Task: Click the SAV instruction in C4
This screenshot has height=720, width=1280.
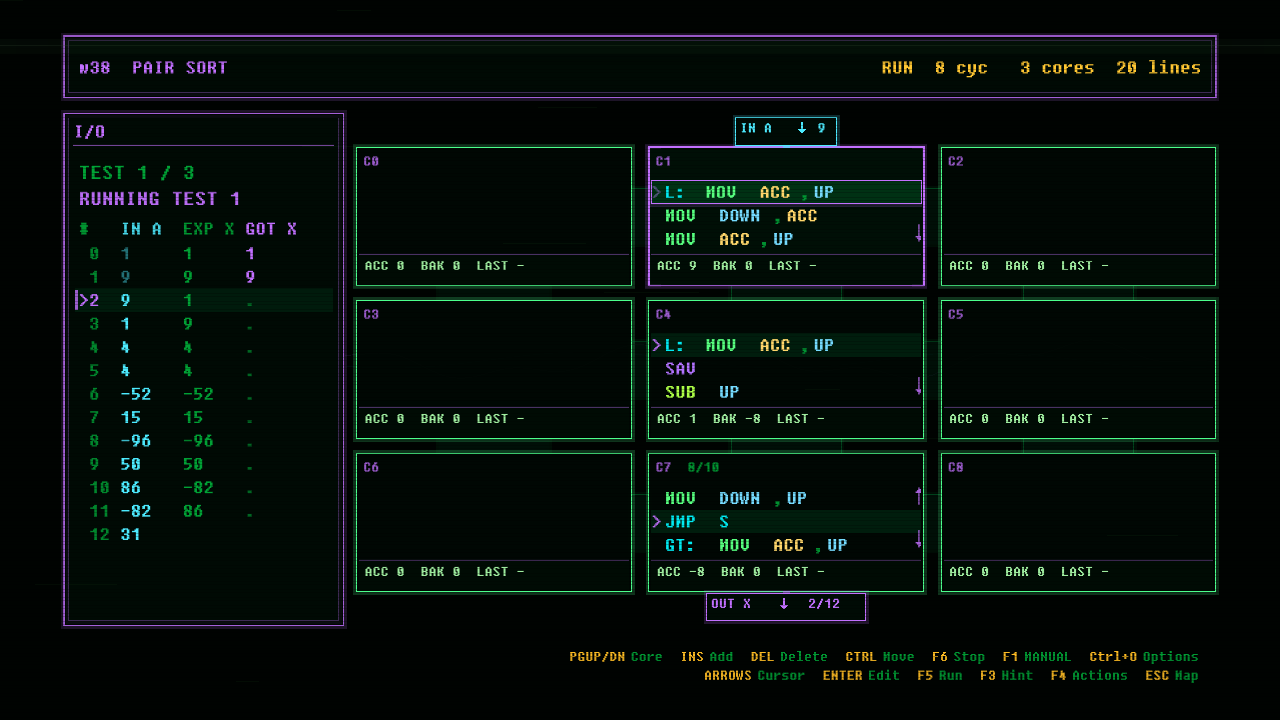Action: tap(785, 369)
